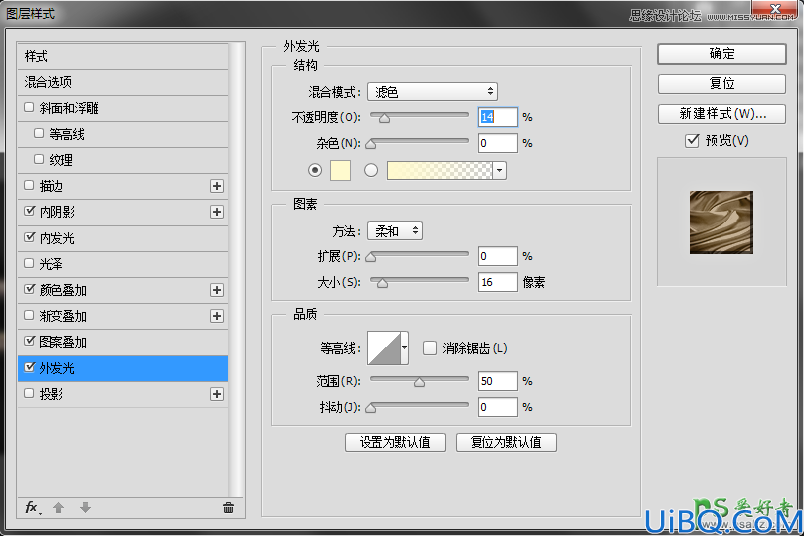Click the 范围 slider handle
Viewport: 804px width, 536px height.
point(419,382)
